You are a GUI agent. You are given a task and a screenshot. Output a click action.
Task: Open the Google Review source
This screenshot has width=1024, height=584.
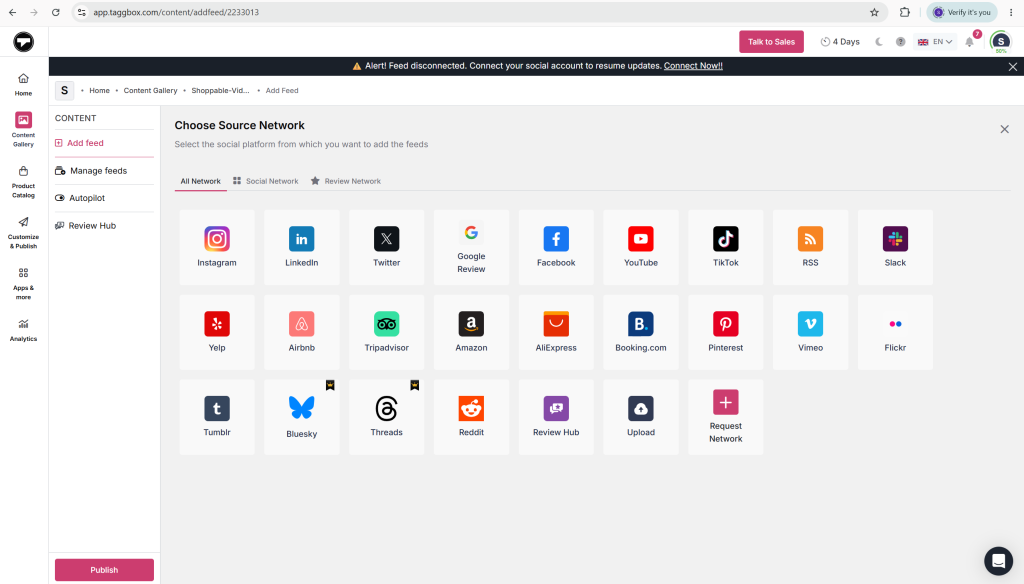(471, 247)
